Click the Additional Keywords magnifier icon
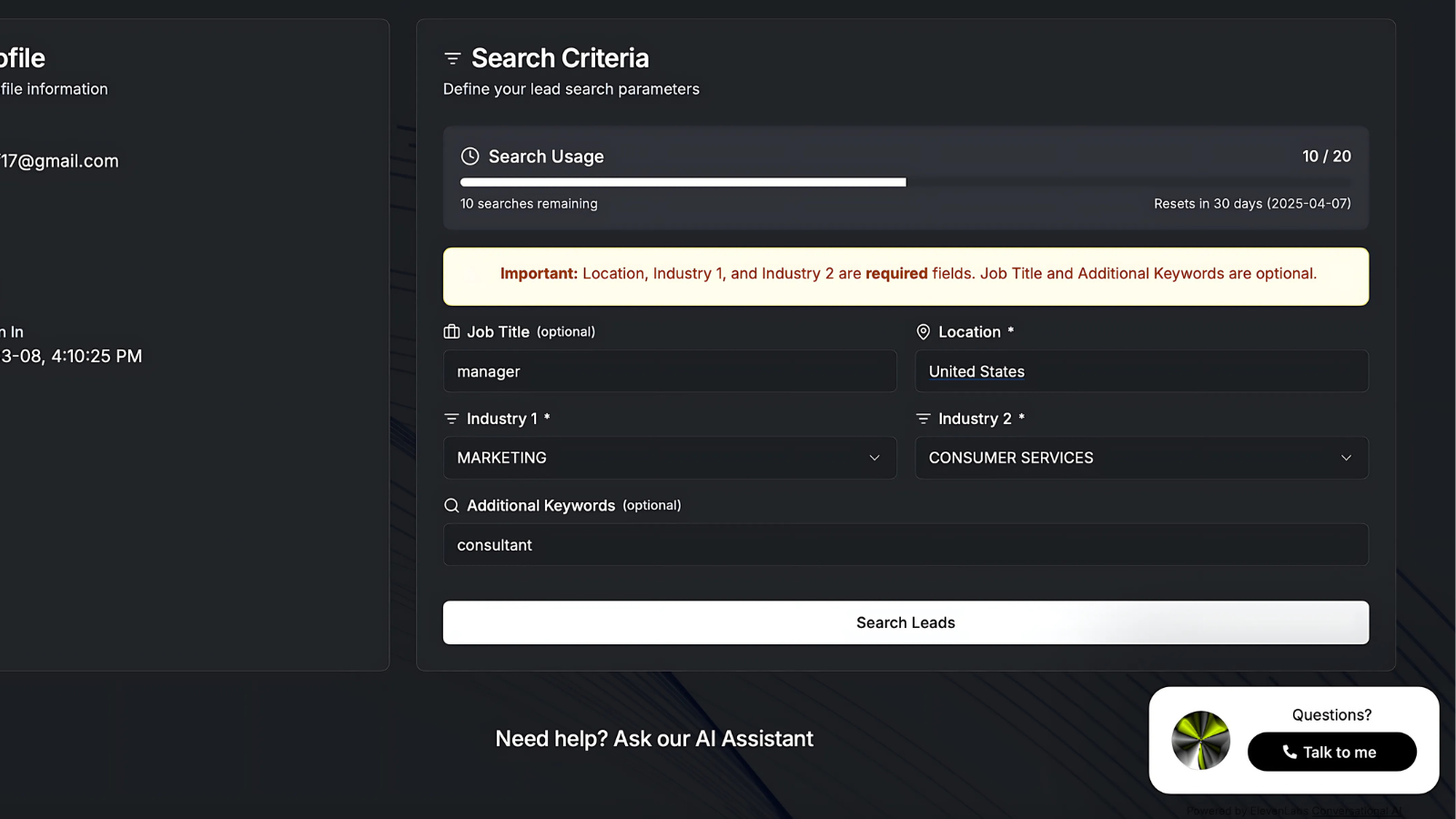Image resolution: width=1456 pixels, height=819 pixels. (x=451, y=505)
